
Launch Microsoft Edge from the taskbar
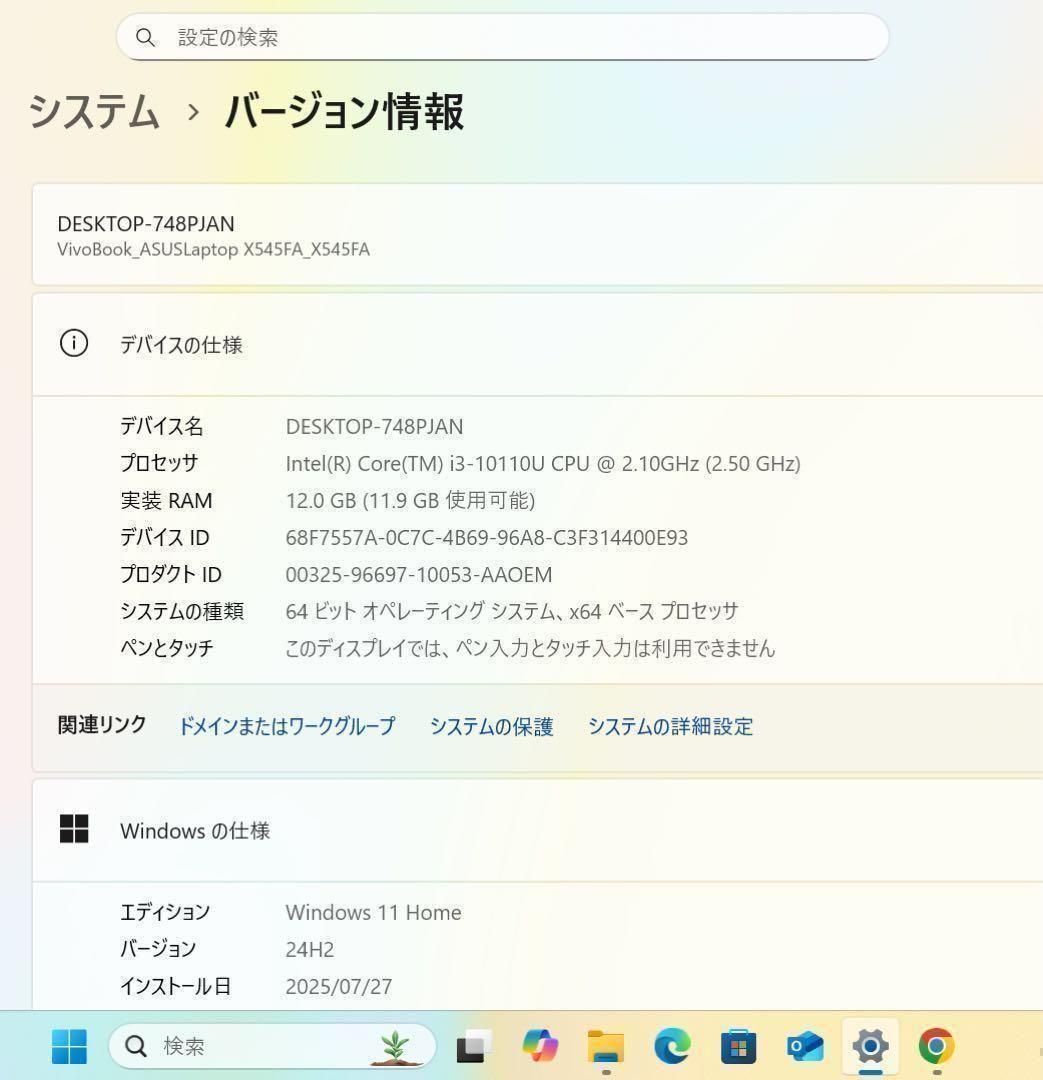pos(672,1046)
